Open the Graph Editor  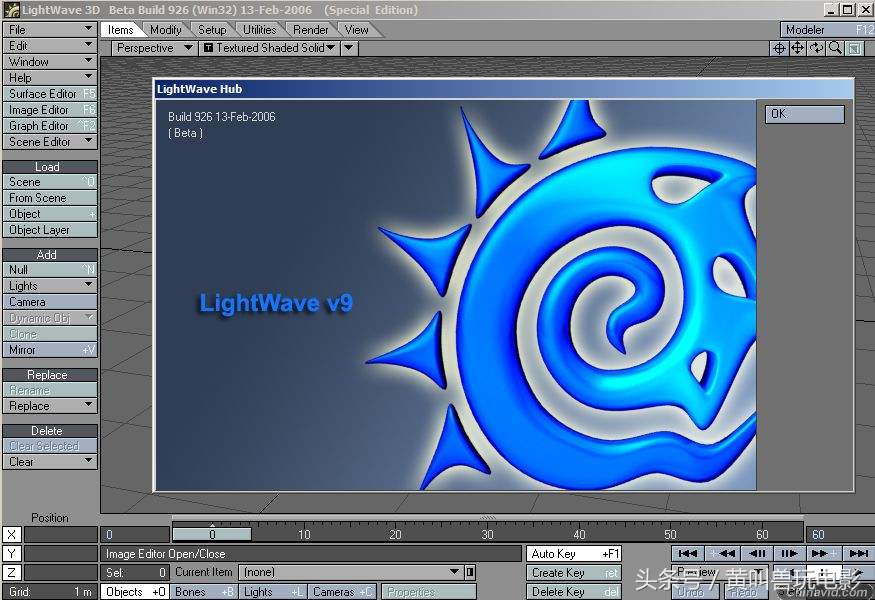[50, 126]
